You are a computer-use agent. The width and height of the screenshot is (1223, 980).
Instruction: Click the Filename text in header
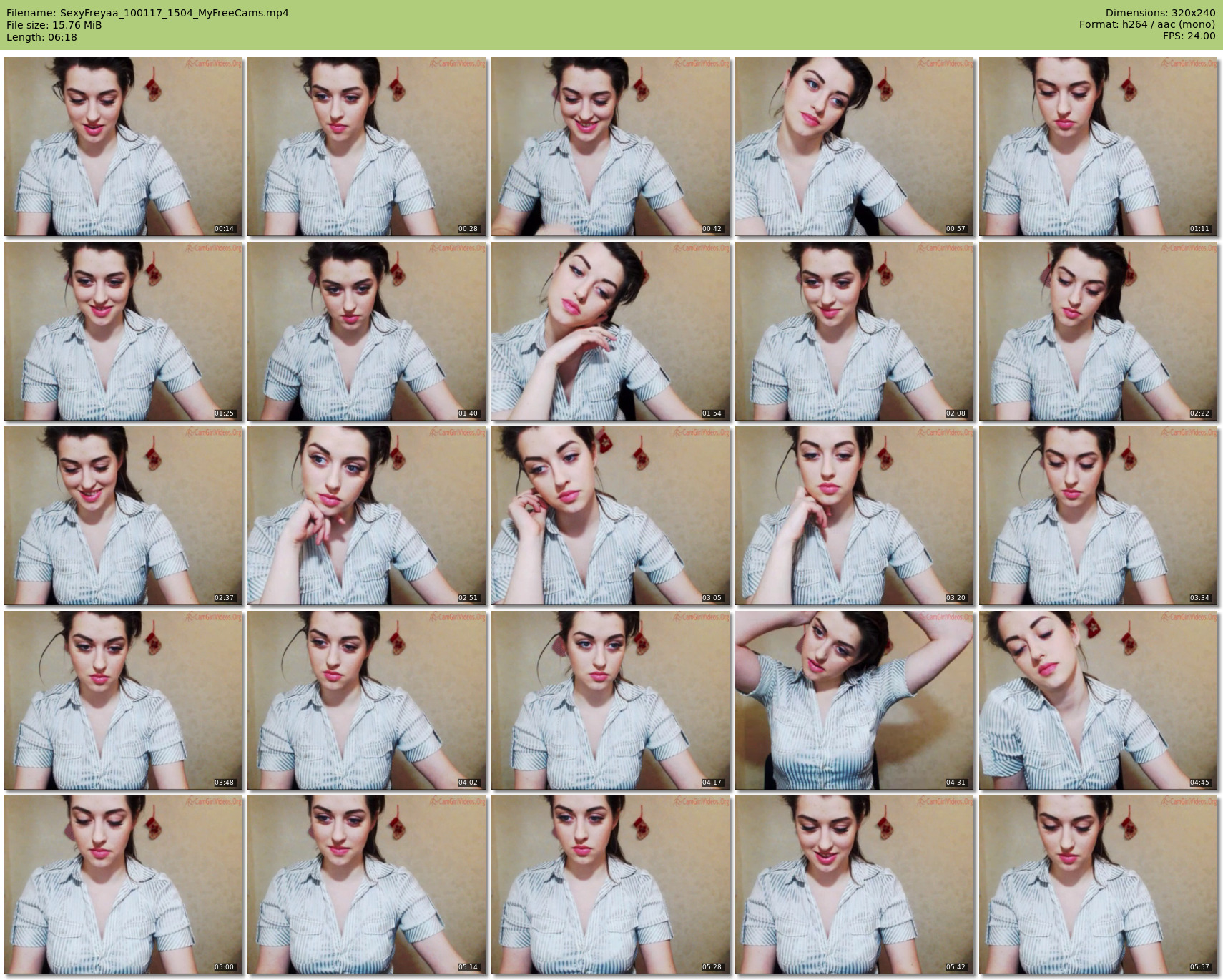point(147,13)
